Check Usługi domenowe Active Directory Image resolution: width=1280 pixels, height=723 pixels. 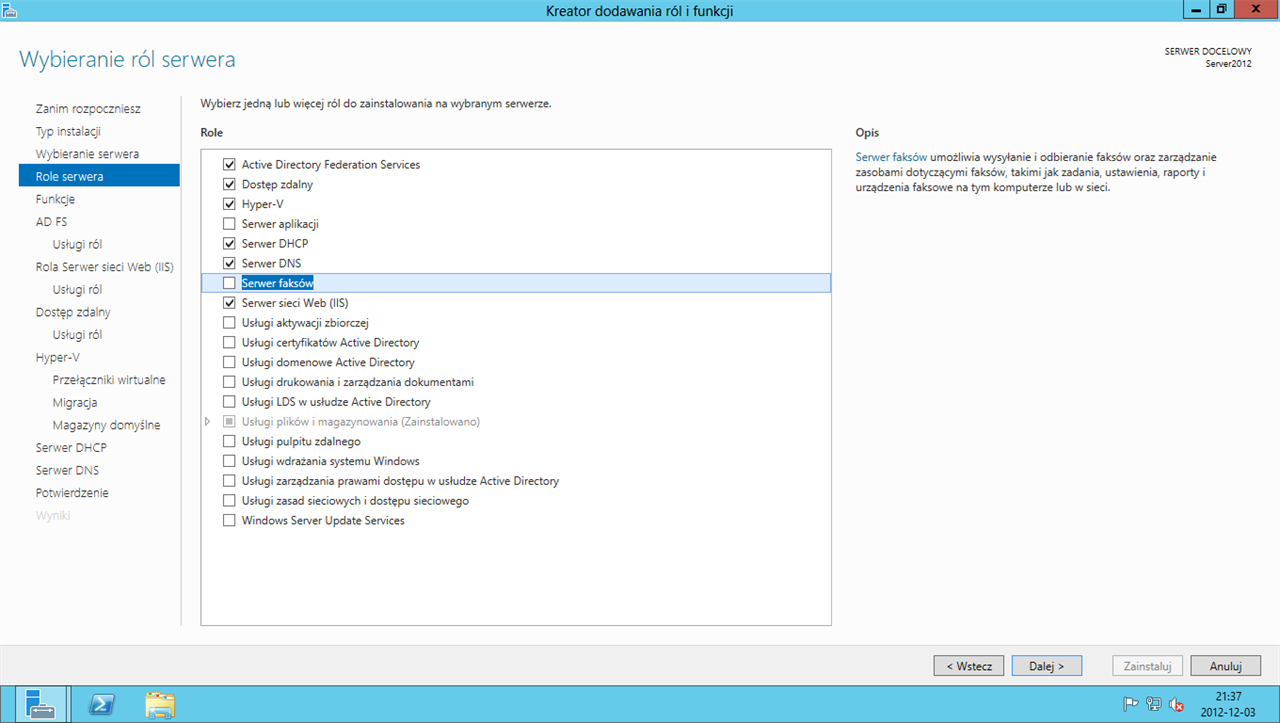pyautogui.click(x=229, y=362)
